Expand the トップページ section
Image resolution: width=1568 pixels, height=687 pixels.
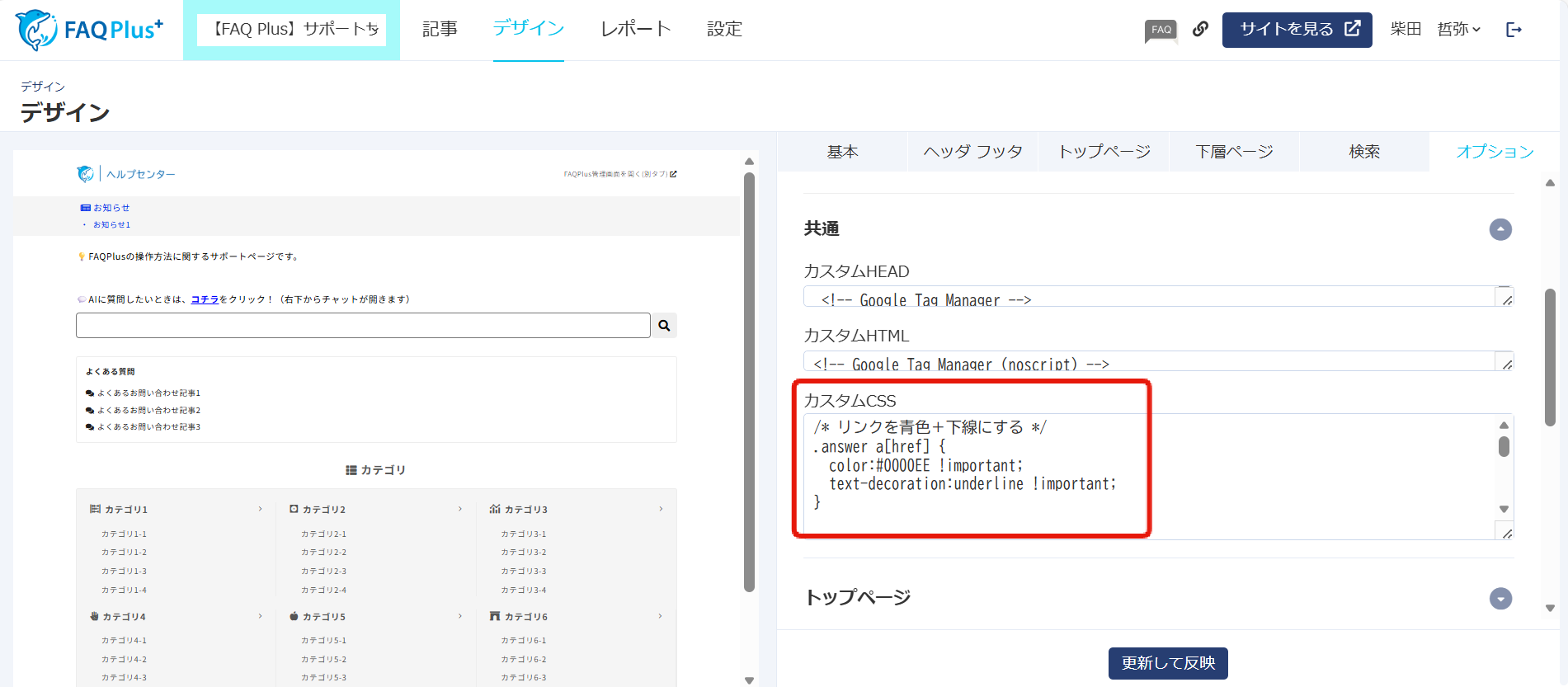pyautogui.click(x=1500, y=599)
